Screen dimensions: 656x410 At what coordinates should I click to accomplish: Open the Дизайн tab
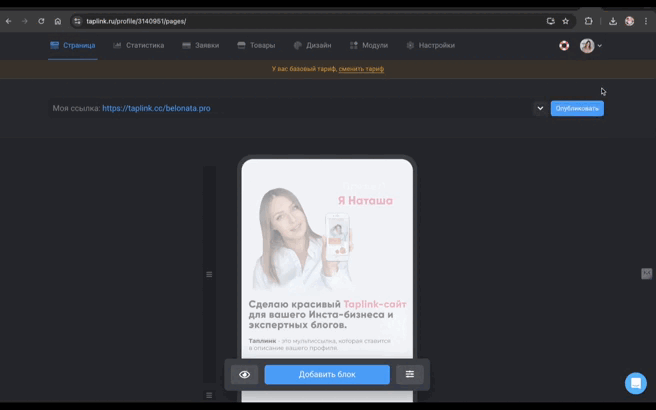pyautogui.click(x=313, y=45)
